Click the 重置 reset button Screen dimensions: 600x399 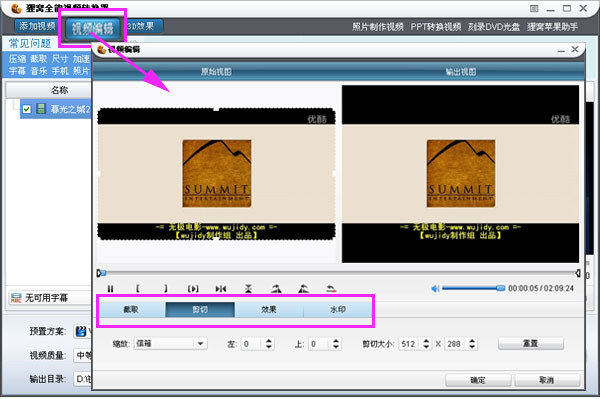(530, 343)
